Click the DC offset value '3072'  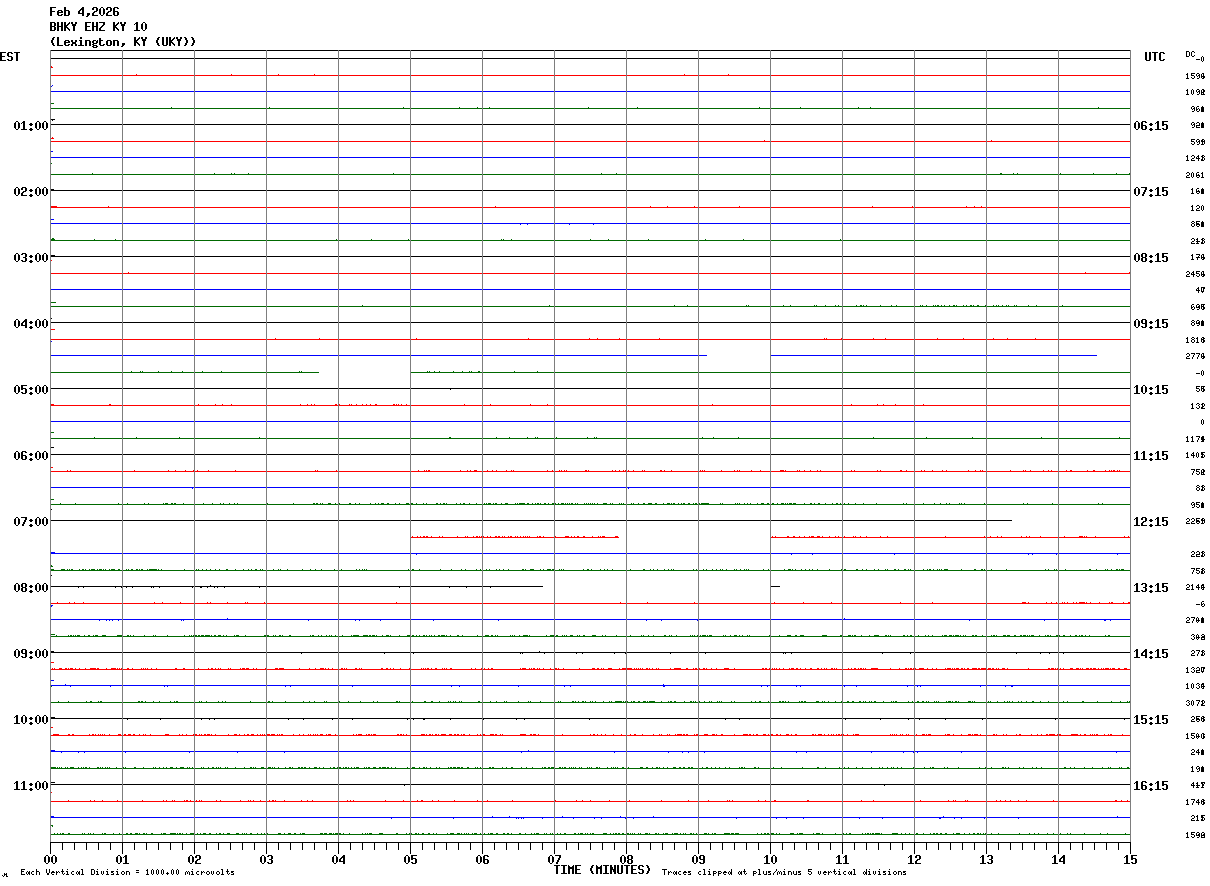[x=1195, y=703]
